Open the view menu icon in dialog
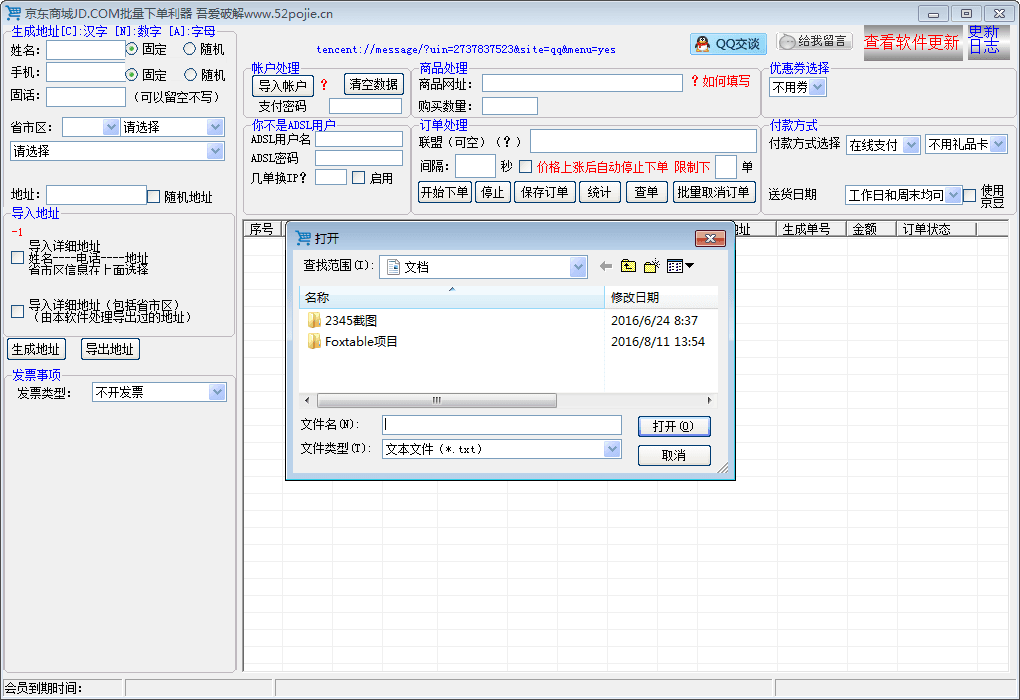Screen dimensions: 1020x700 680,266
